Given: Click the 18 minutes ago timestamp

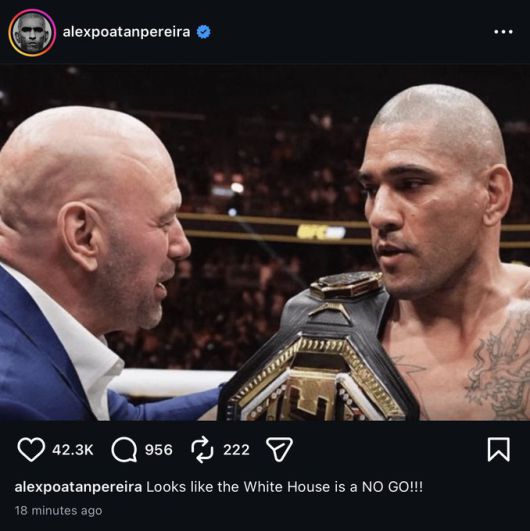Looking at the screenshot, I should (x=58, y=510).
